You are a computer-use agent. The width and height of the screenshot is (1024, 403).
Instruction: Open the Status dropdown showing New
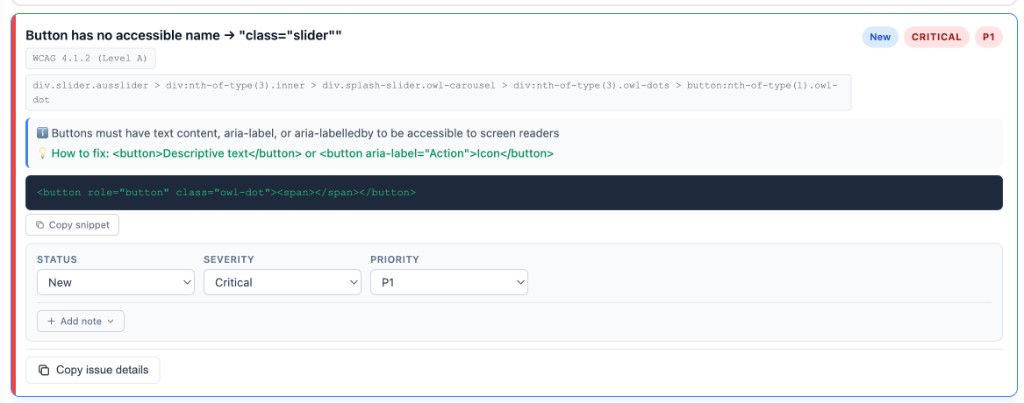point(116,282)
